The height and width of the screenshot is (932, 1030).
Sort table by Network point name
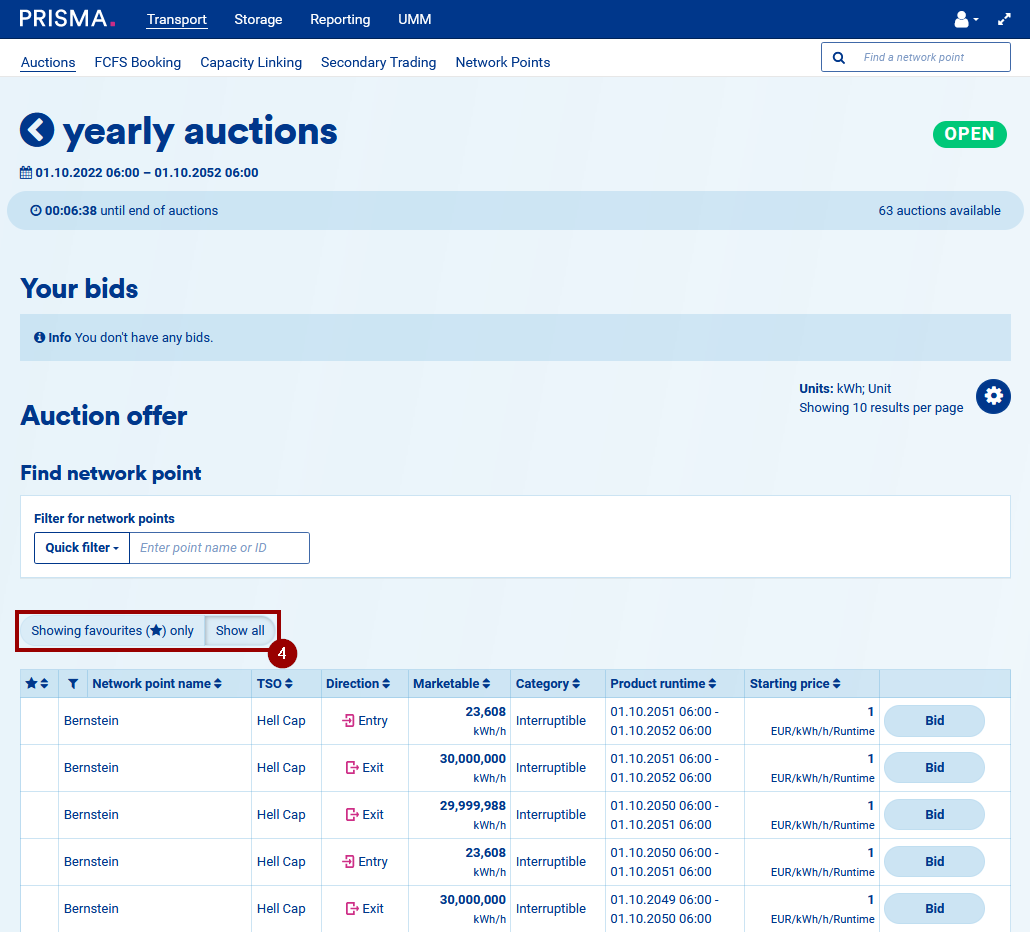[157, 684]
